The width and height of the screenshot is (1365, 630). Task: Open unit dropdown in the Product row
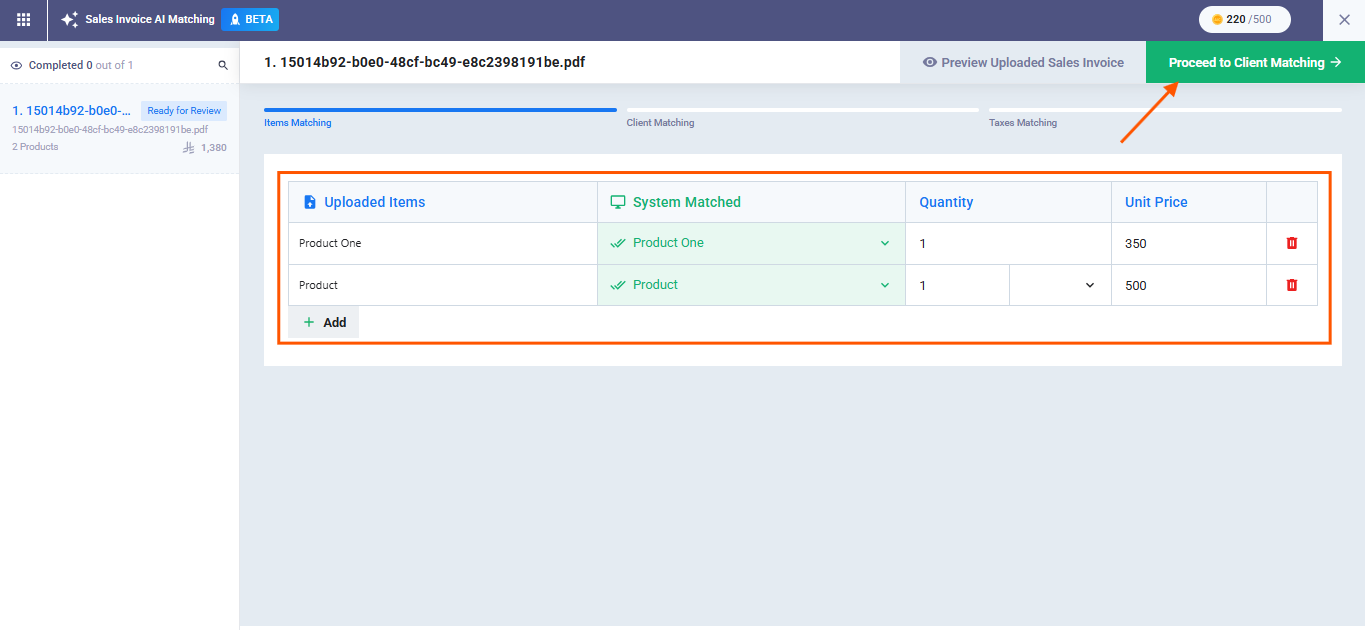click(1060, 285)
